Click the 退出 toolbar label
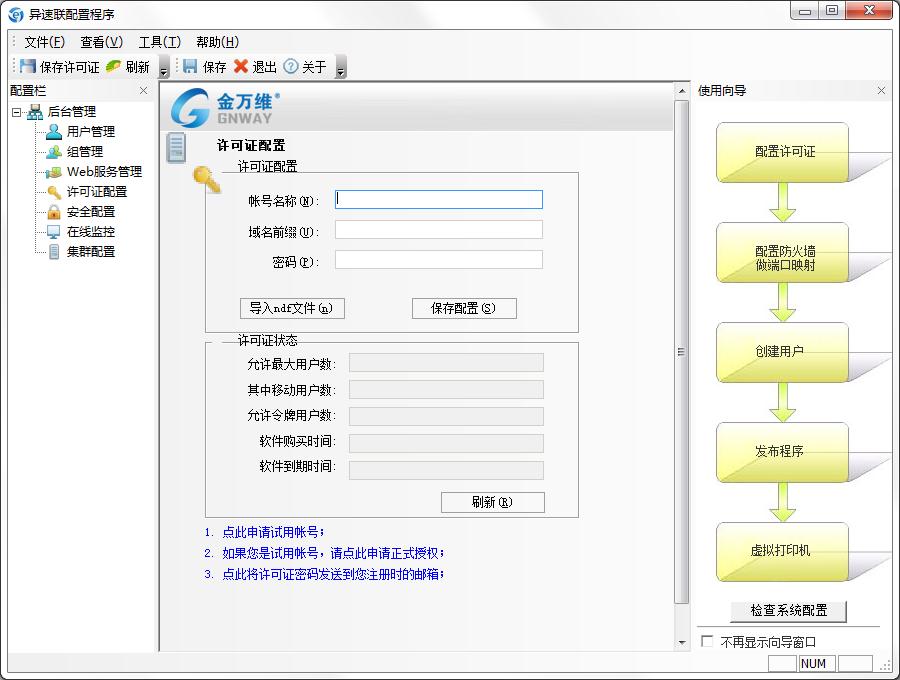900x680 pixels. coord(265,67)
